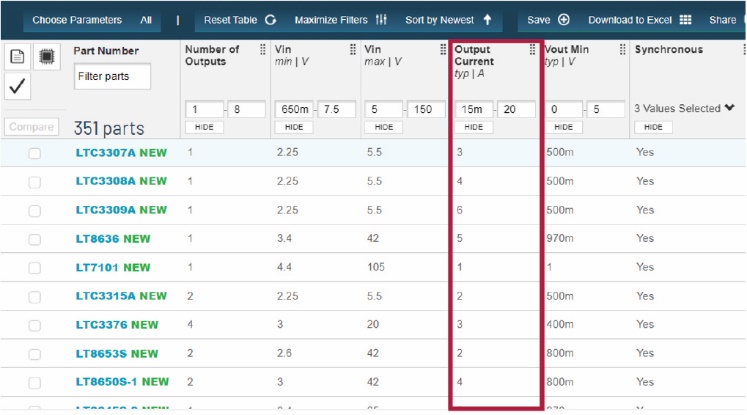The image size is (747, 415).
Task: Grab the Number of Outputs column drag handle
Action: [262, 49]
